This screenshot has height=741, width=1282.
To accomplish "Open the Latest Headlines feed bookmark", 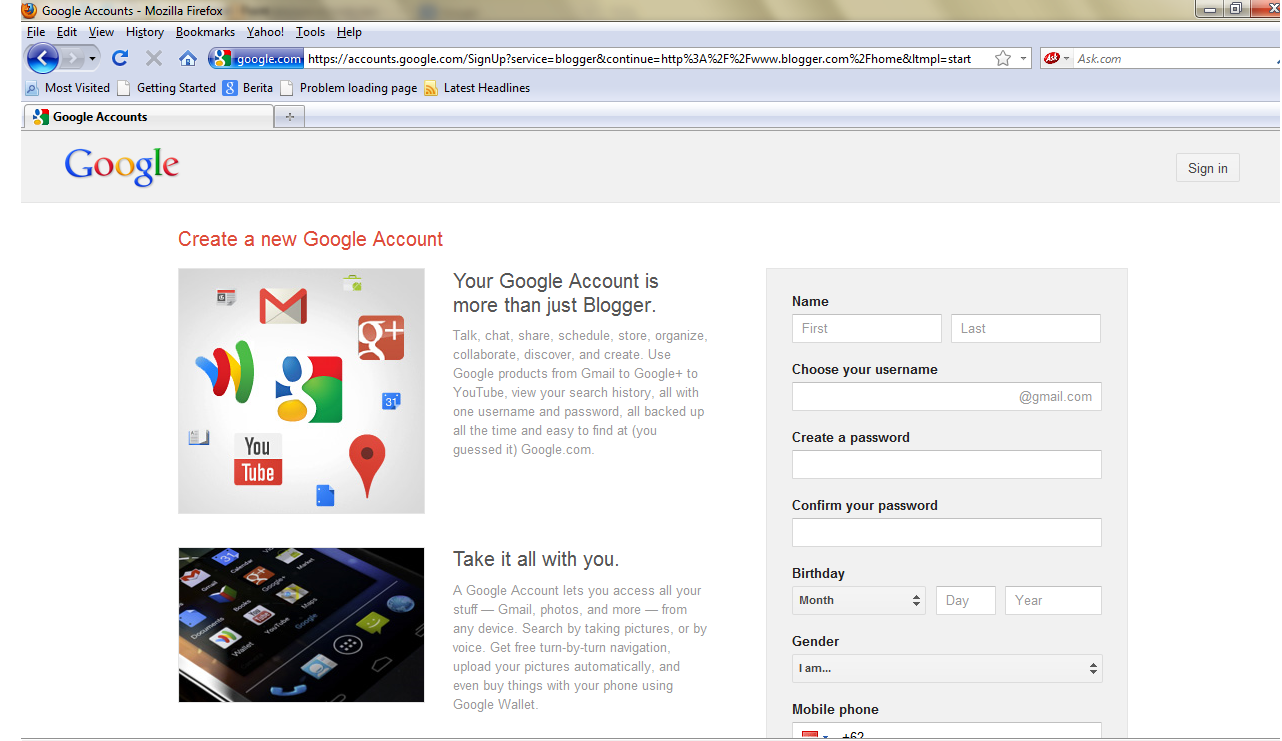I will [477, 88].
